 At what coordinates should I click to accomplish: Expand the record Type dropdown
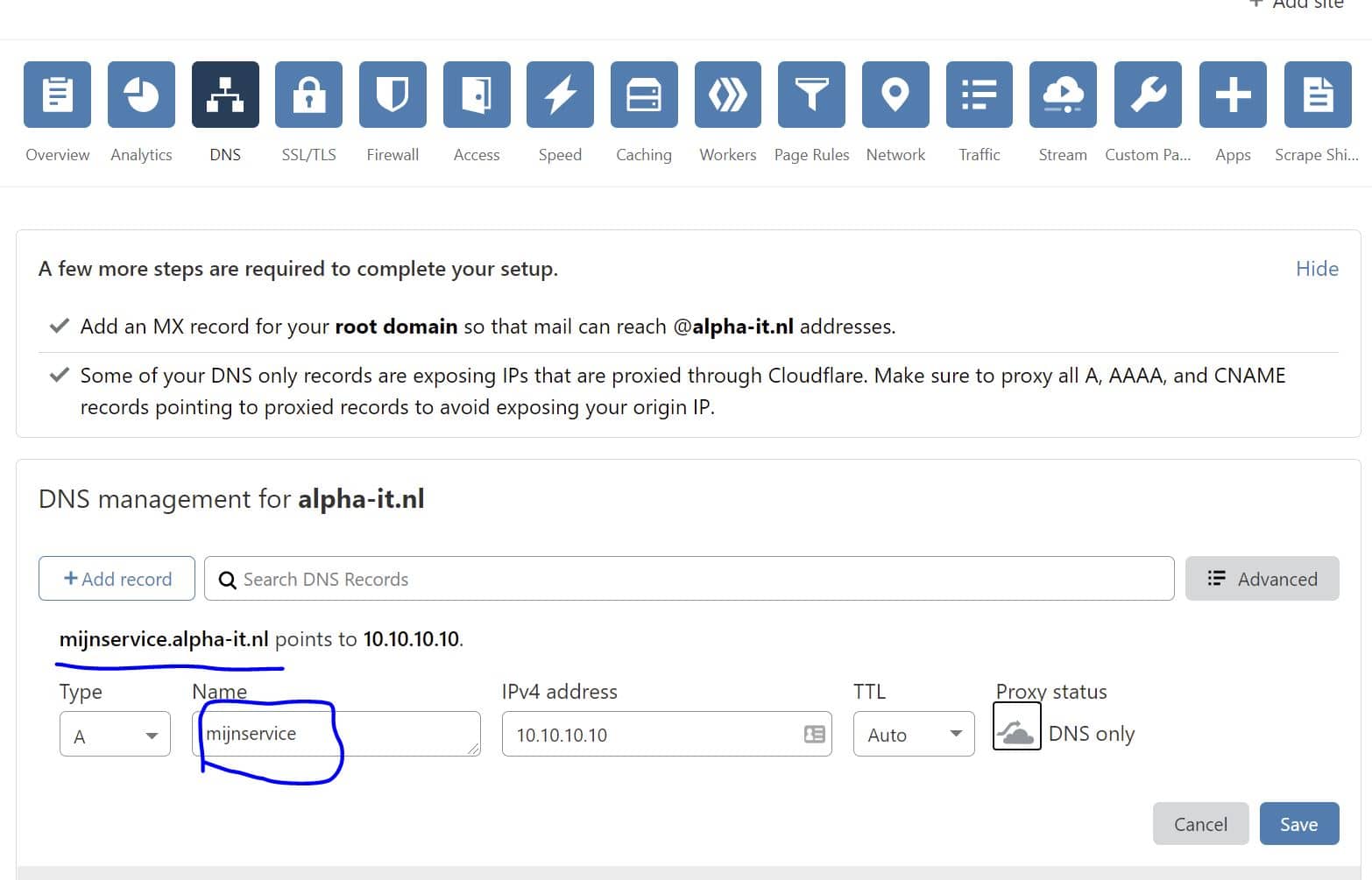tap(115, 735)
